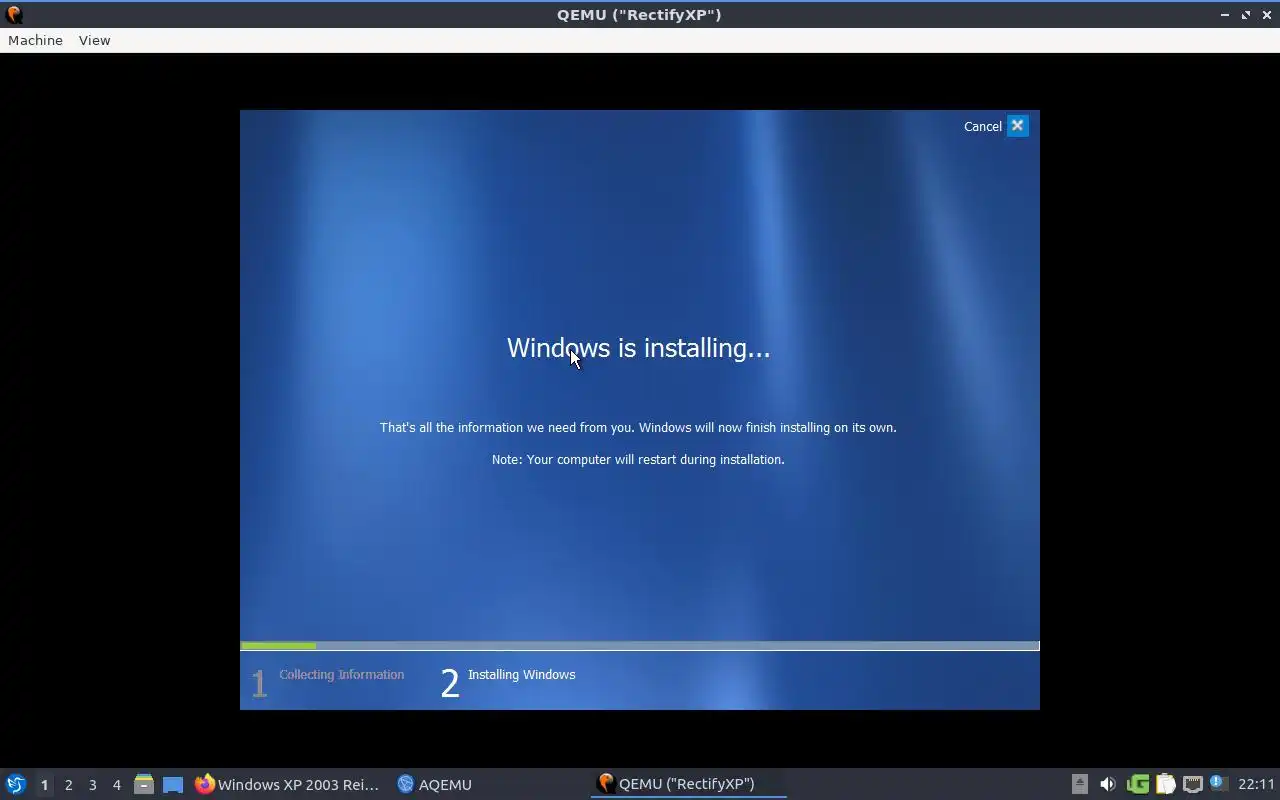Viewport: 1280px width, 800px height.
Task: Click the computer will restart note text
Action: point(638,460)
